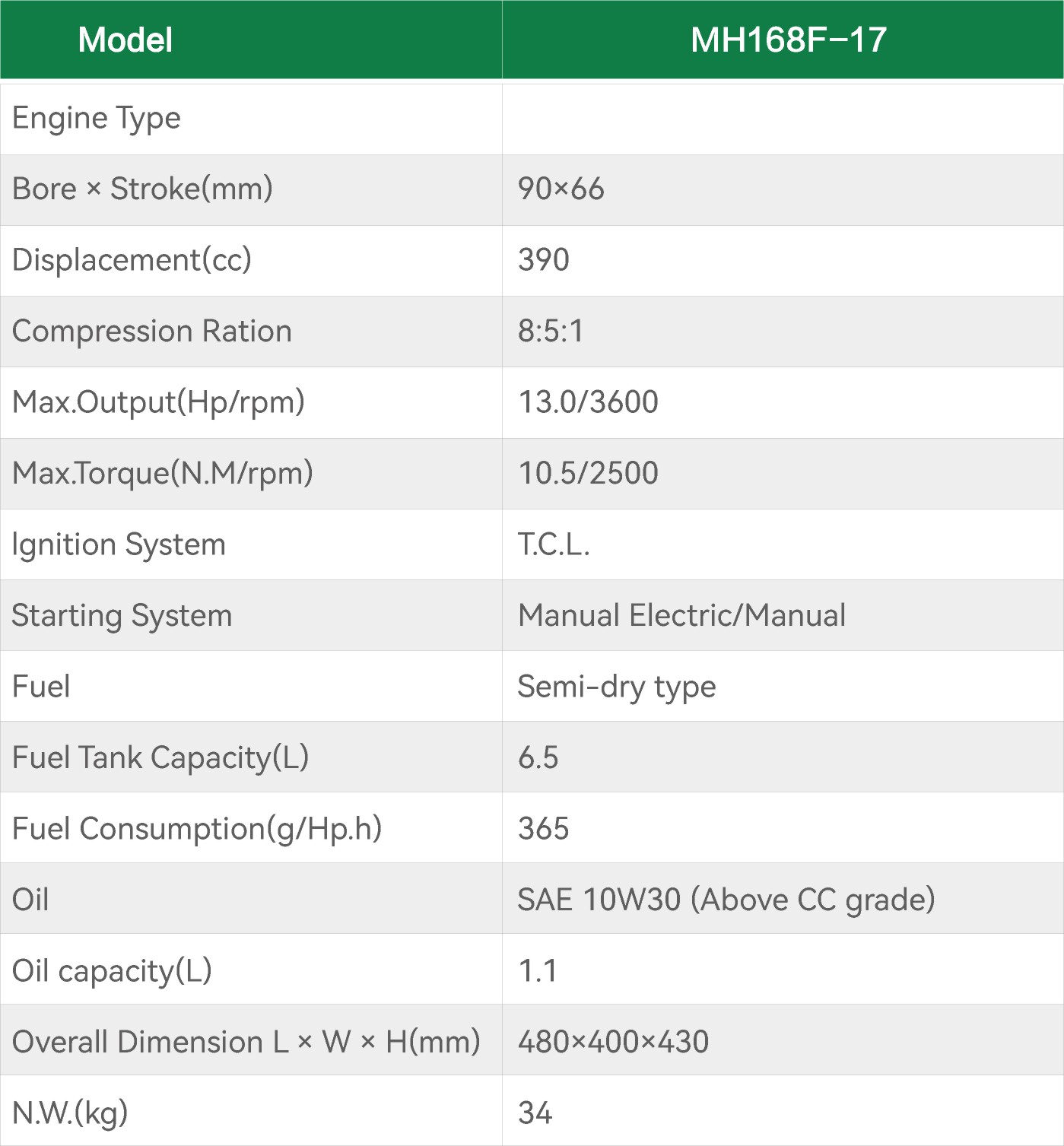The height and width of the screenshot is (1146, 1064).
Task: Click the Fuel Tank Capacity(L) label
Action: tap(160, 757)
